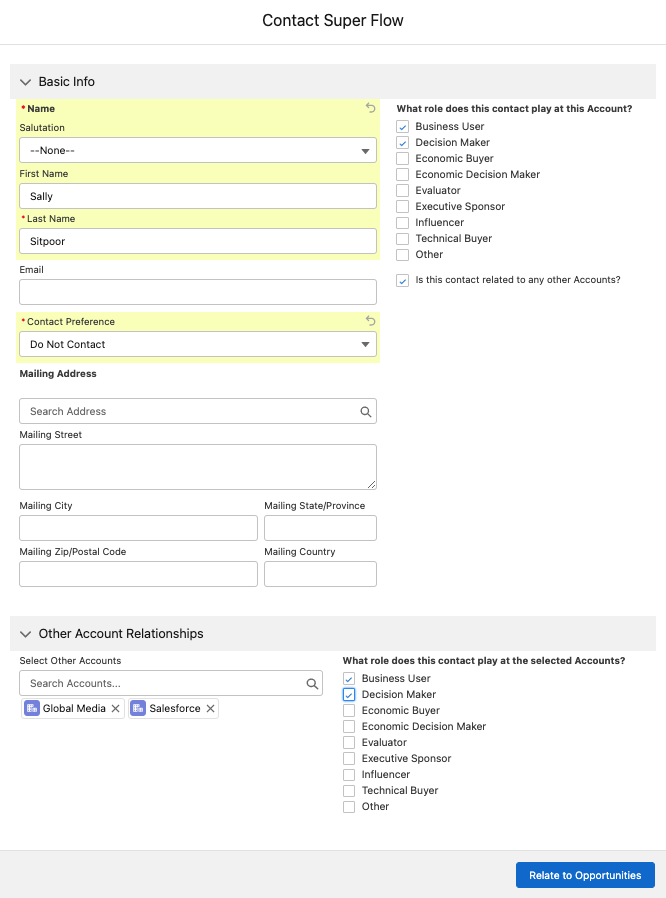Image resolution: width=666 pixels, height=898 pixels.
Task: Remove the Salesforce account pill
Action: point(209,708)
